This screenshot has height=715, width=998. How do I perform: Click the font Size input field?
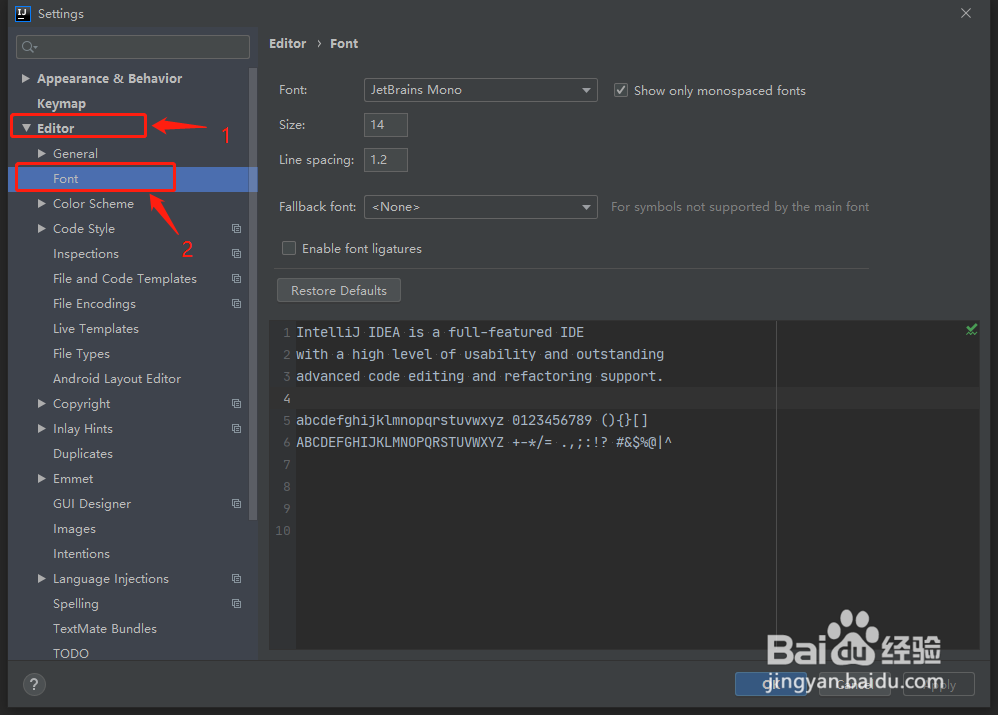point(386,125)
